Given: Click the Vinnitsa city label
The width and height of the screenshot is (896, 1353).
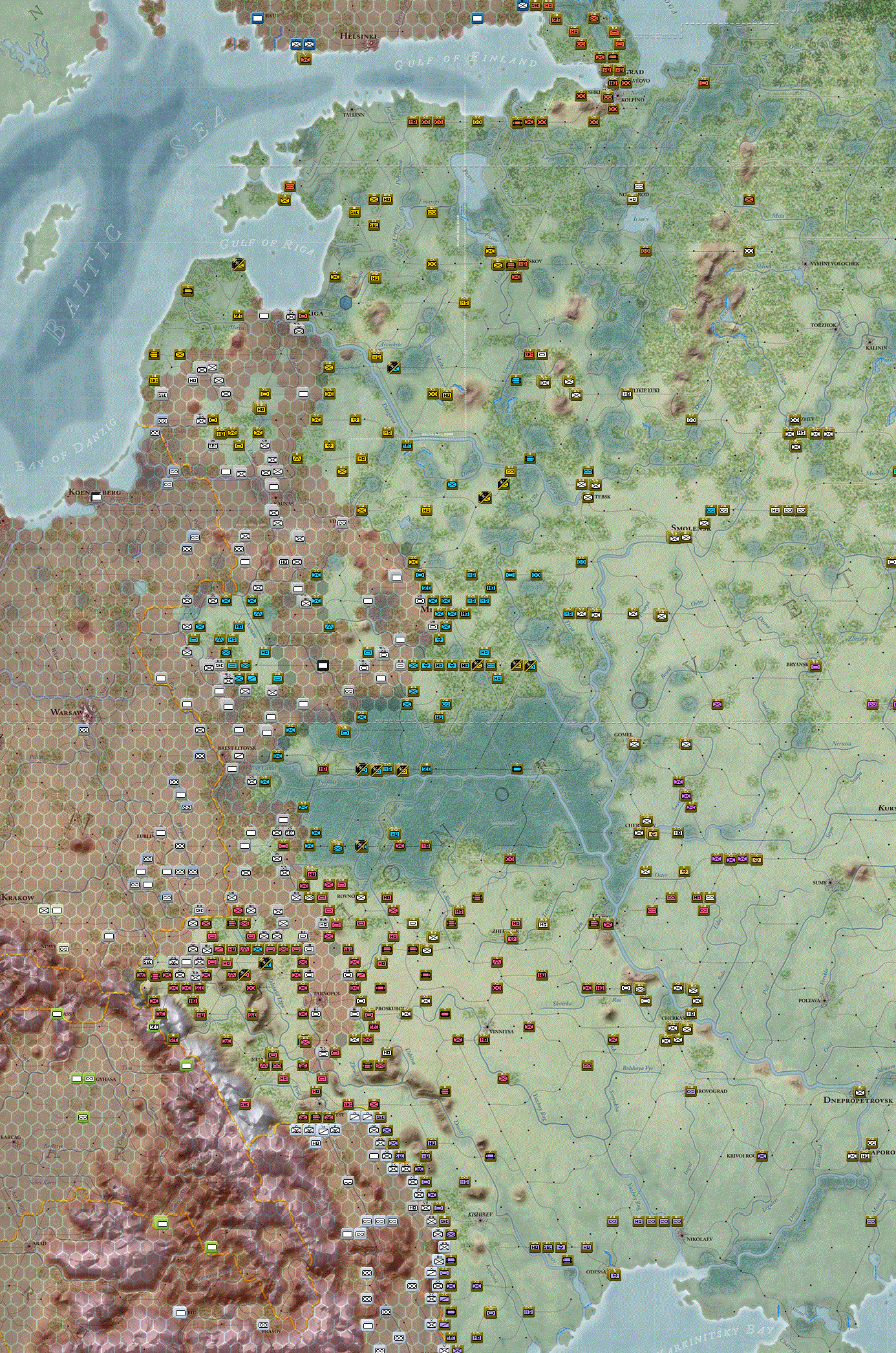Looking at the screenshot, I should (502, 1031).
